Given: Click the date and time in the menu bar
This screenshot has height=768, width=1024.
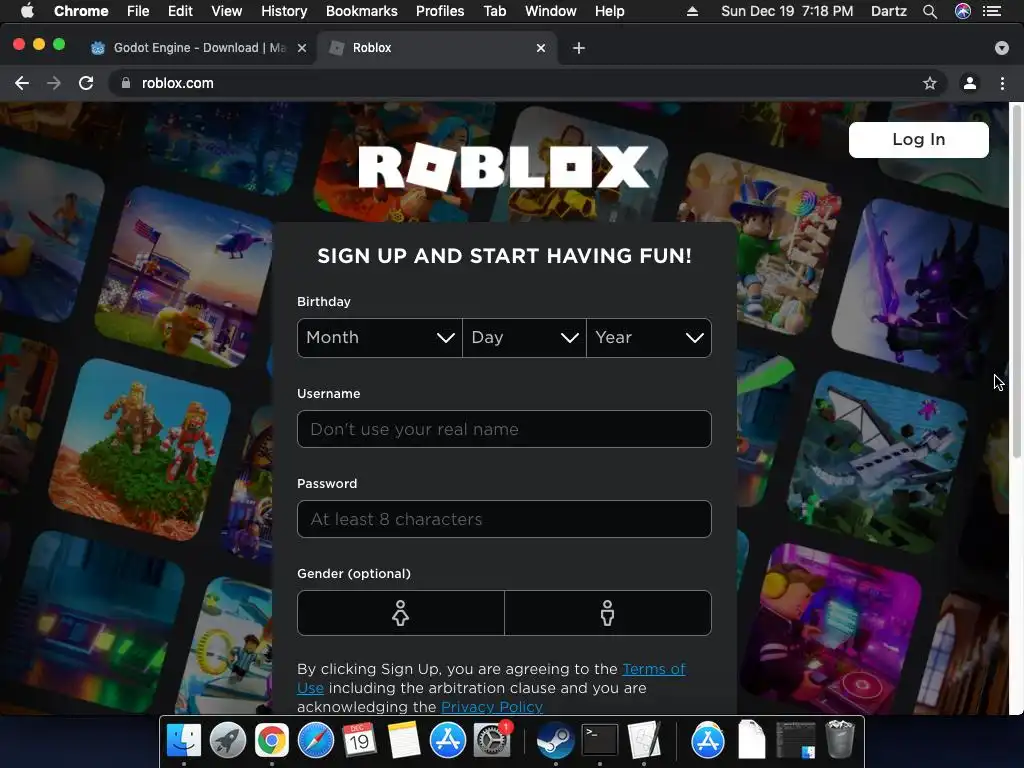Looking at the screenshot, I should 787,11.
